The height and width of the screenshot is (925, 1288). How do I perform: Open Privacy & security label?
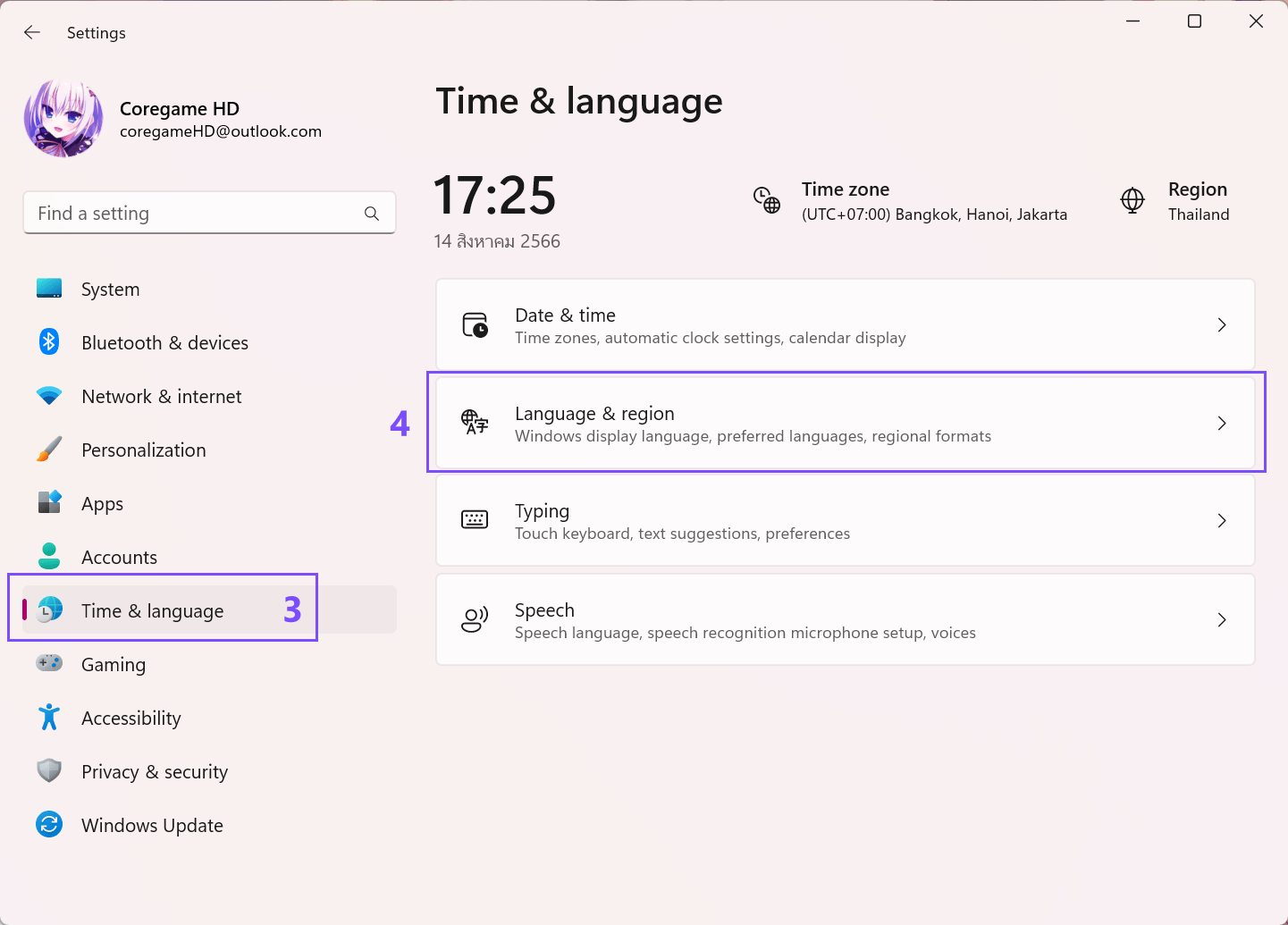(x=155, y=772)
